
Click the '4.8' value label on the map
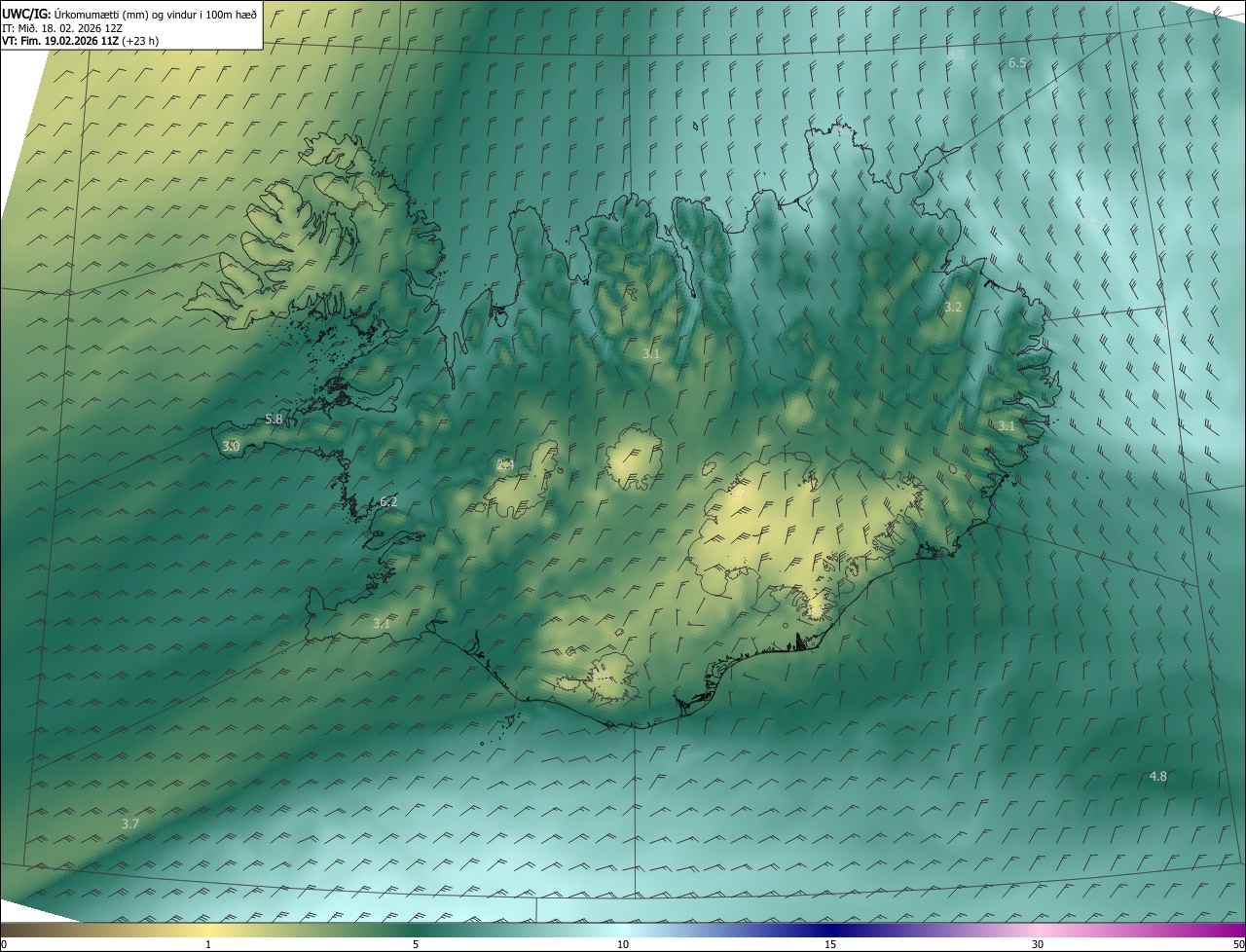(1158, 776)
